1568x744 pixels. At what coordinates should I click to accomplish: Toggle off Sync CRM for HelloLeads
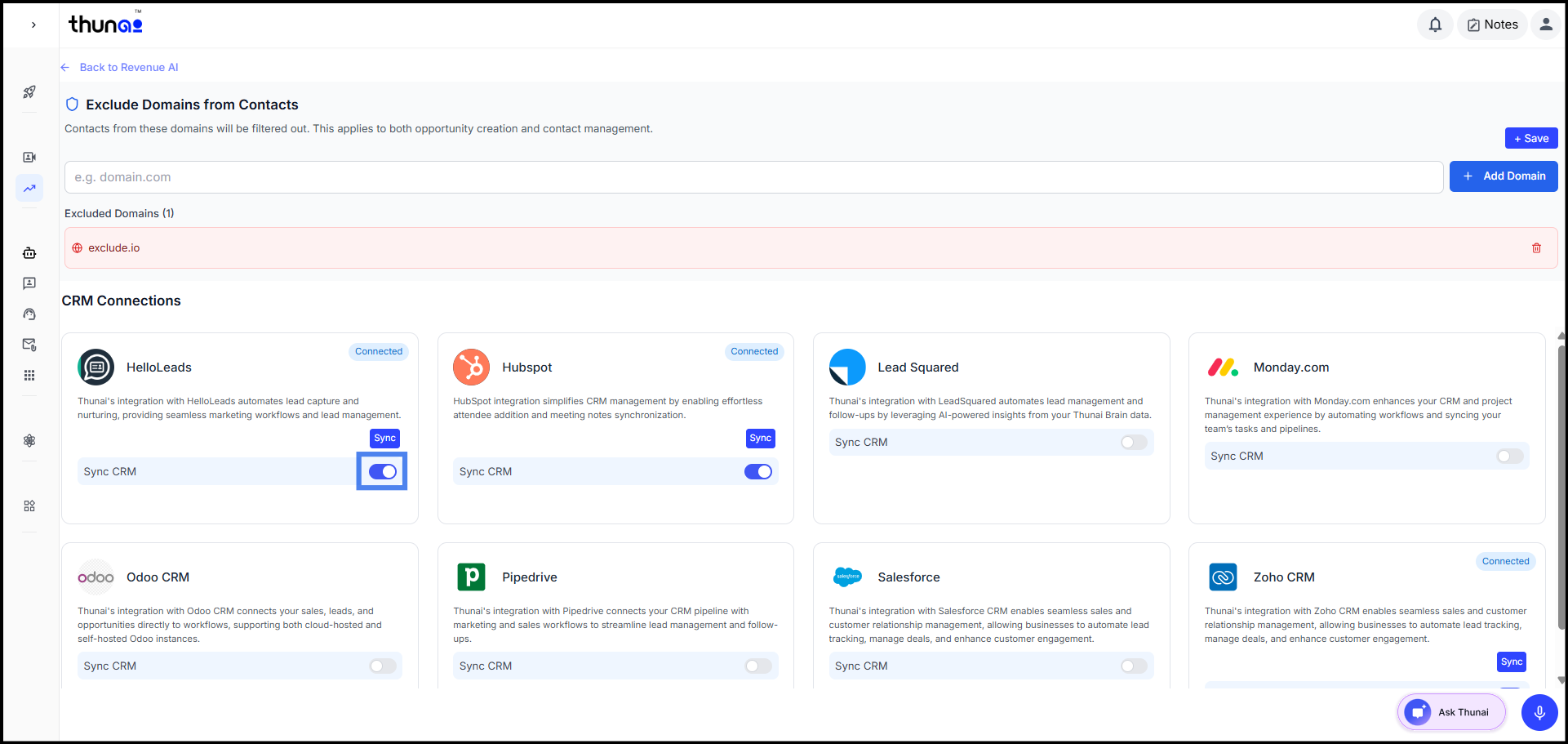(382, 471)
